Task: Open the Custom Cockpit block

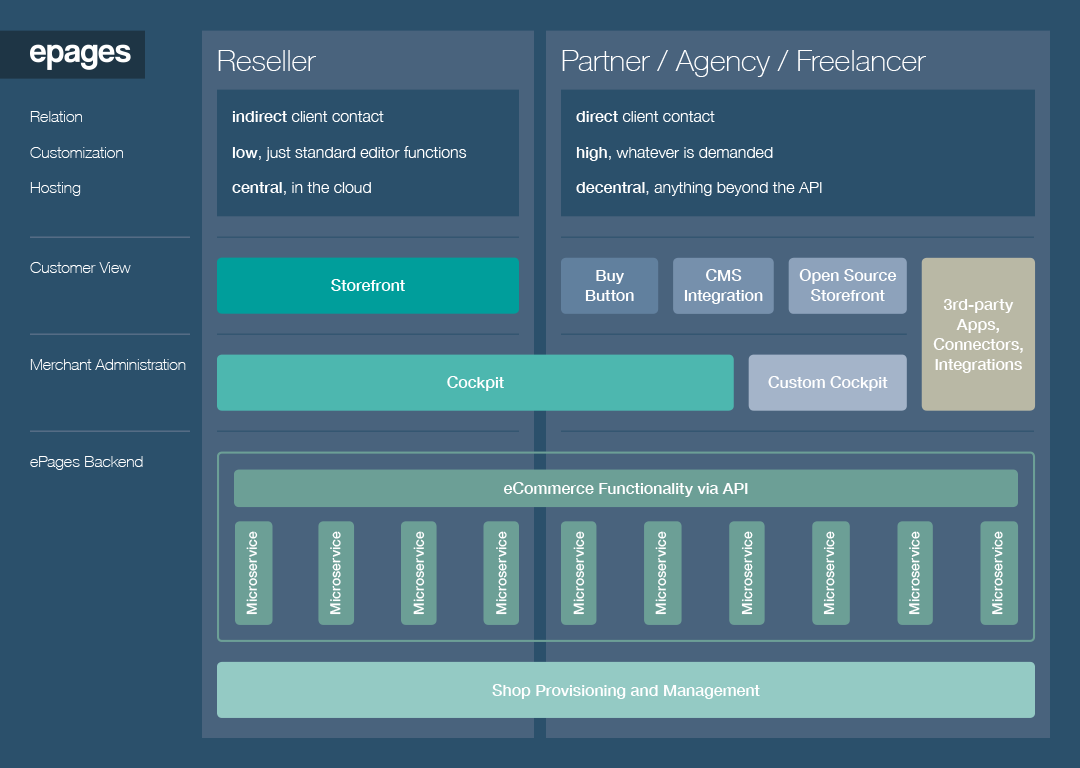Action: 827,382
